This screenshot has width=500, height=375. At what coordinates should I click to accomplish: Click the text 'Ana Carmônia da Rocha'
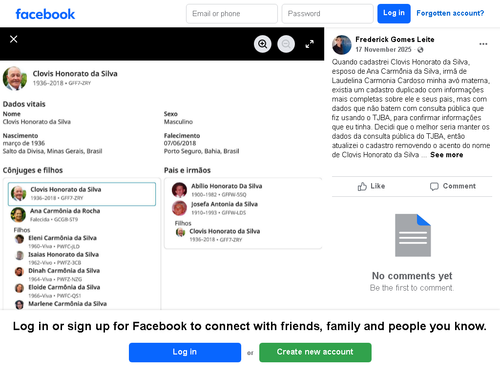[x=65, y=211]
